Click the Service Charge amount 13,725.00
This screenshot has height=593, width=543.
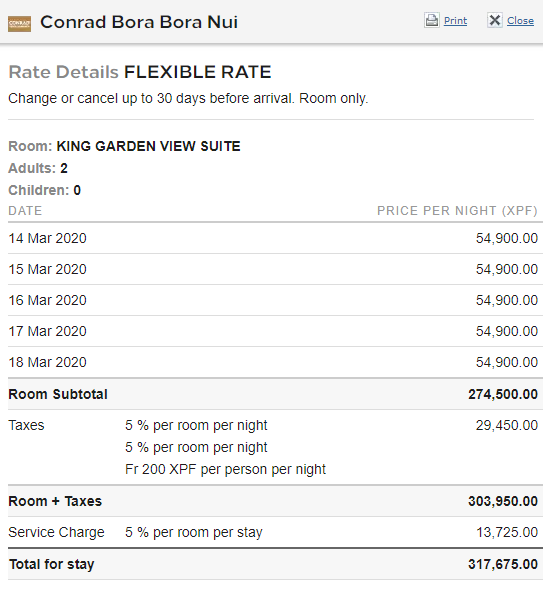507,532
